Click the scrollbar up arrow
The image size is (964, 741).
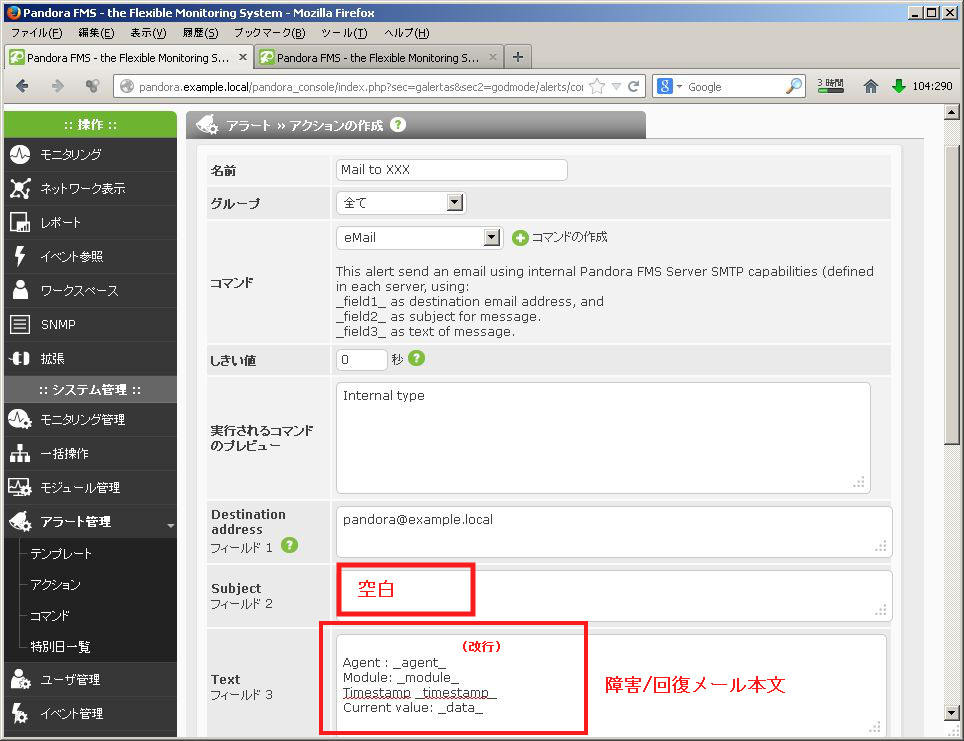pos(952,113)
